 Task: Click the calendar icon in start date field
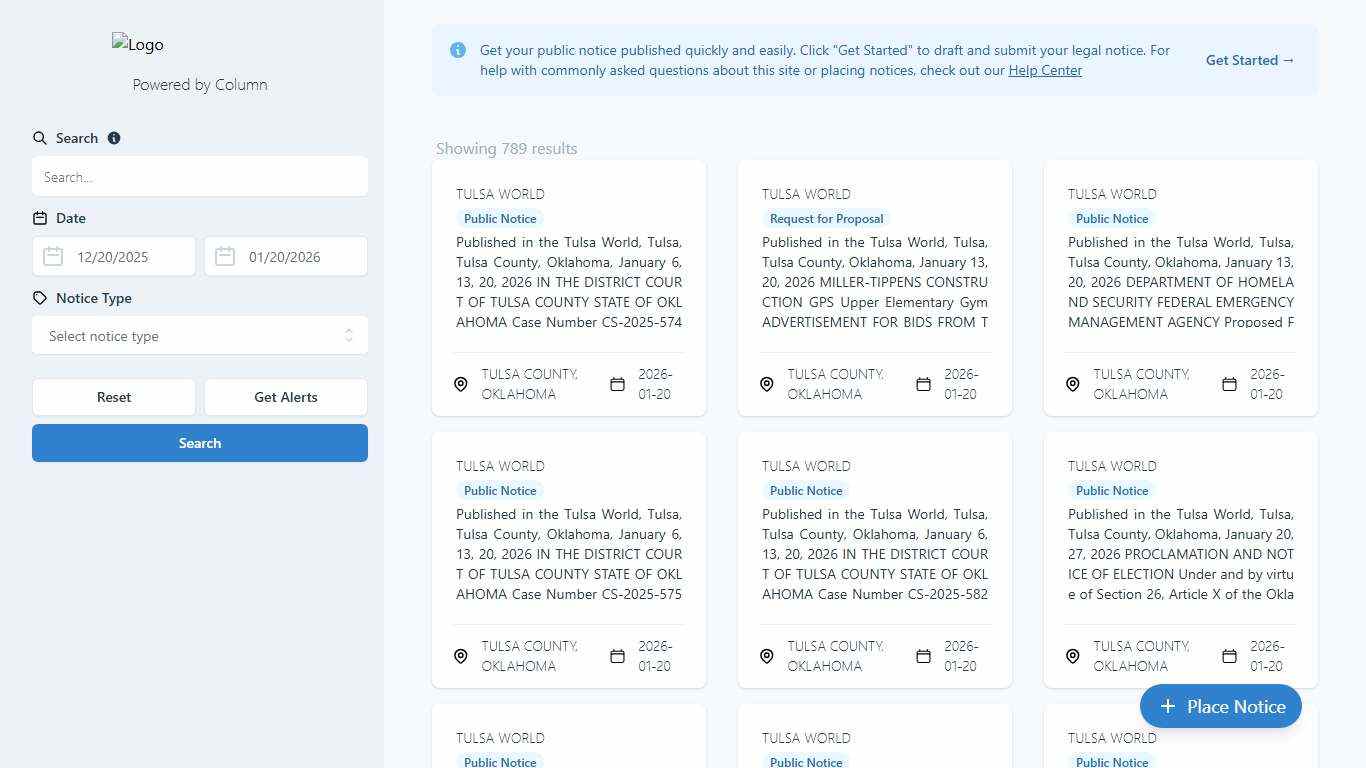[53, 257]
